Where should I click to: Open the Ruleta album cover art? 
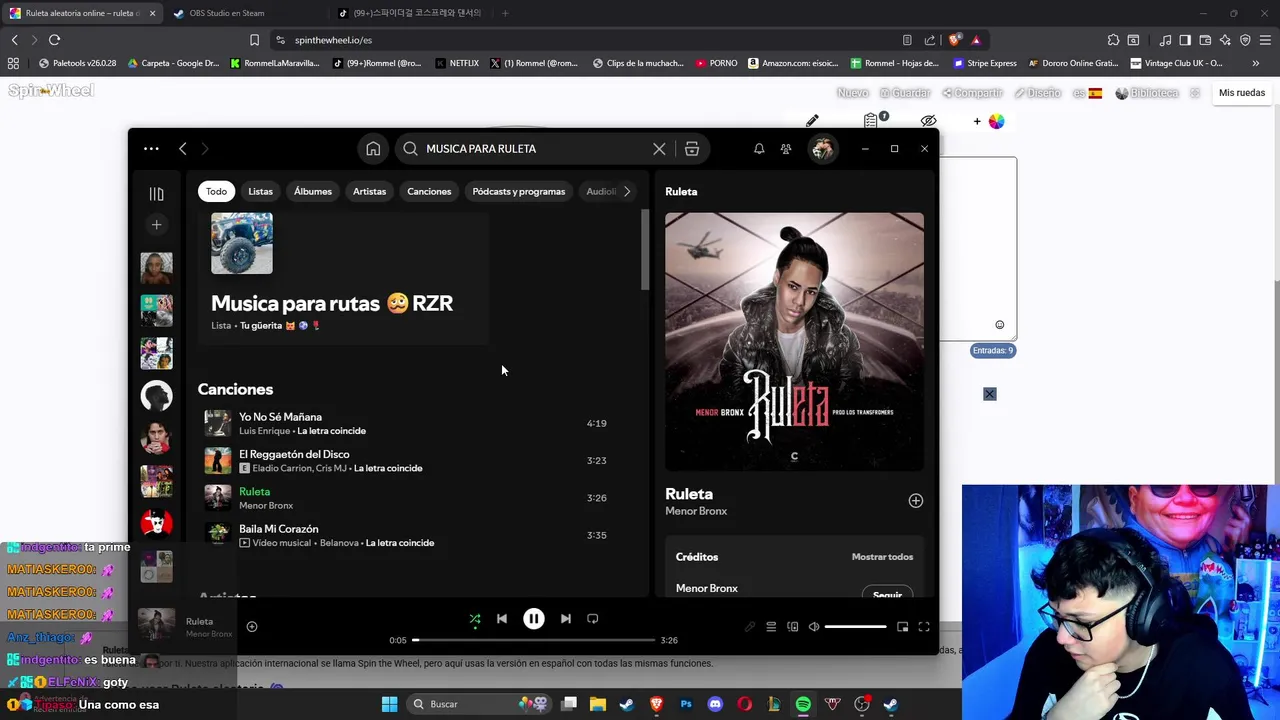coord(795,341)
